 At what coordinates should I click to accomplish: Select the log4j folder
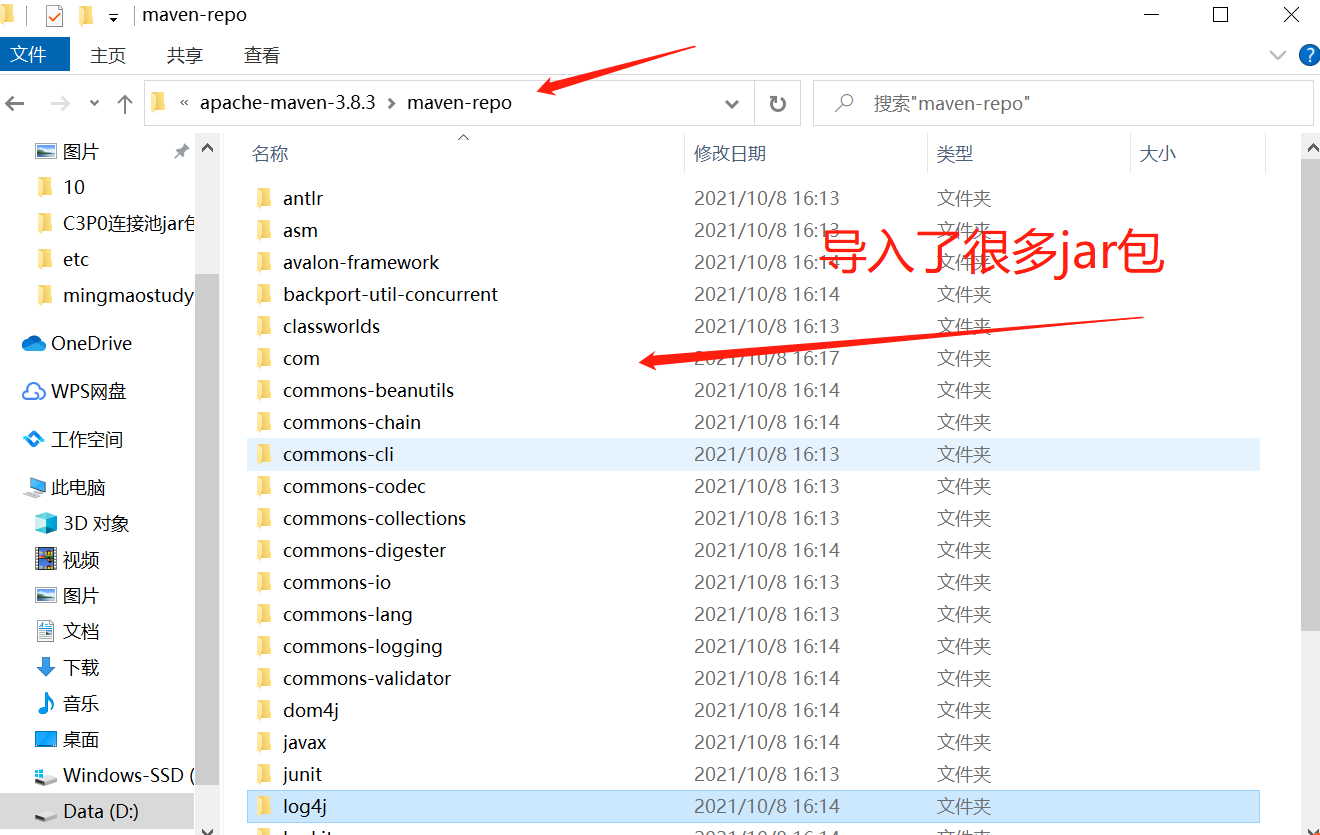[753, 806]
